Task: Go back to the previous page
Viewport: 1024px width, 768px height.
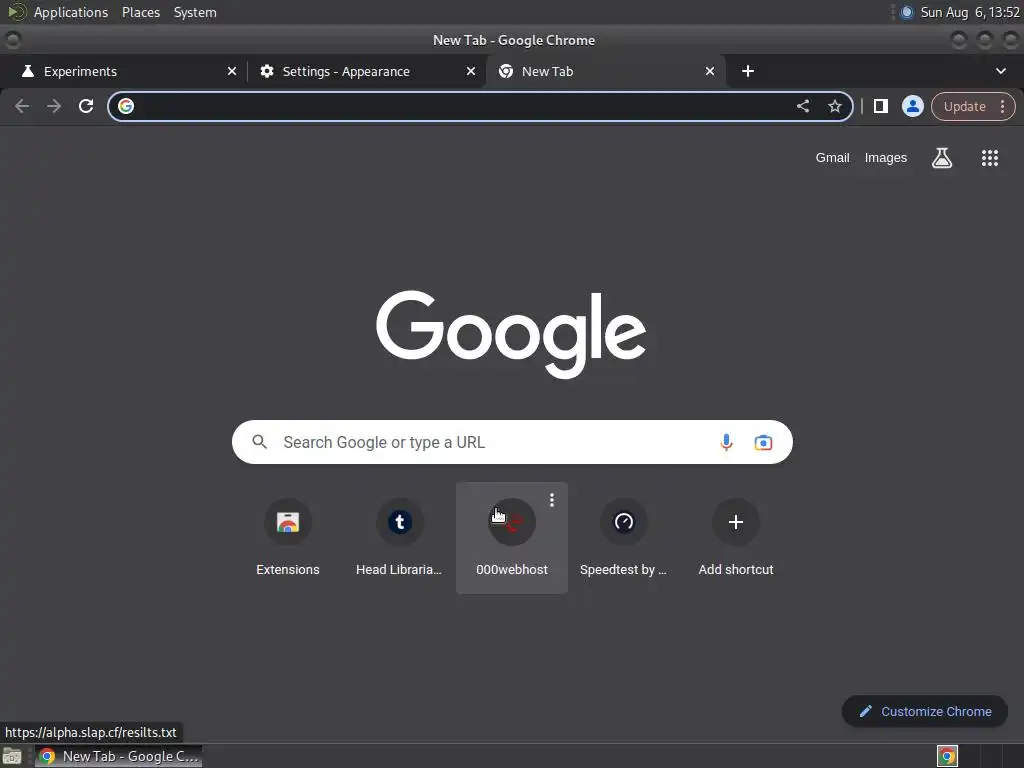Action: click(x=22, y=106)
